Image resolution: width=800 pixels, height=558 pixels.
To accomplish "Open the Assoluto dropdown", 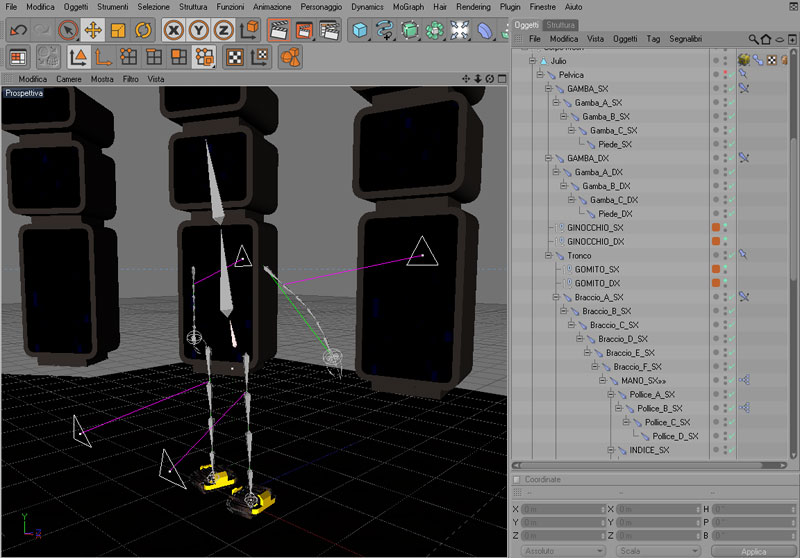I will [564, 551].
